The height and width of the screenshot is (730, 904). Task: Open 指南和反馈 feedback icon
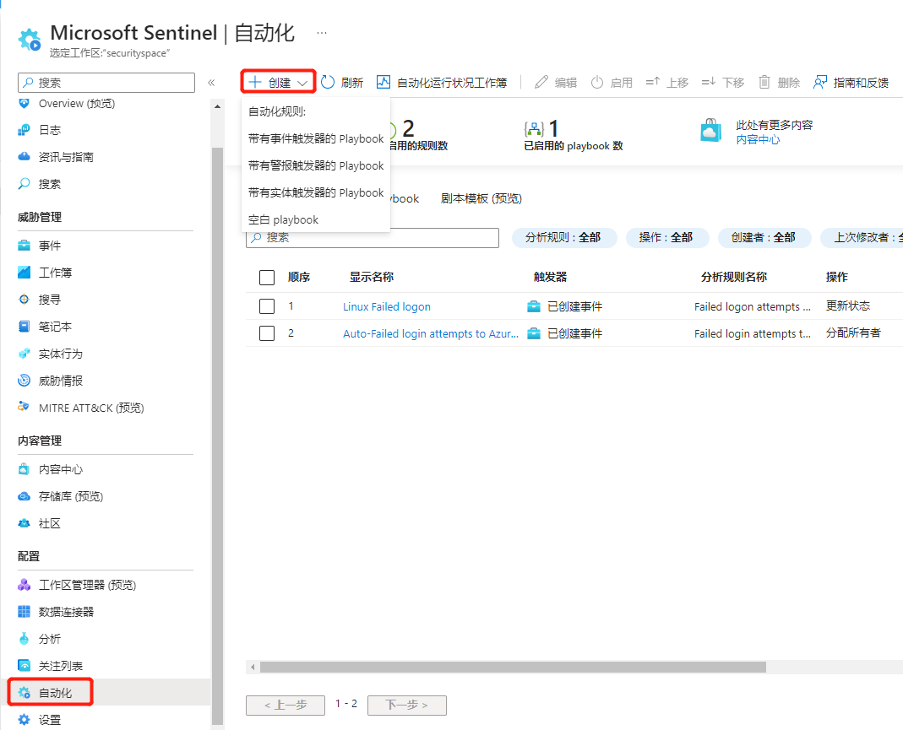(820, 82)
